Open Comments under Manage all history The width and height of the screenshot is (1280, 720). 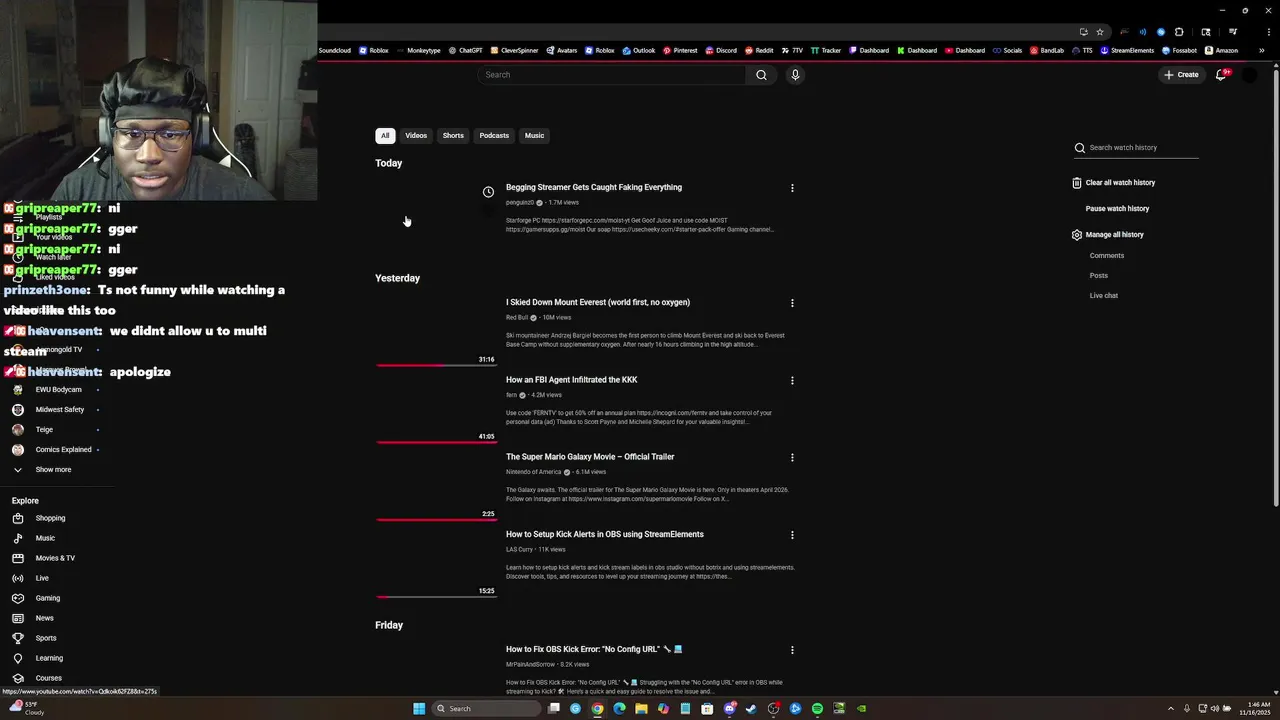click(1107, 256)
